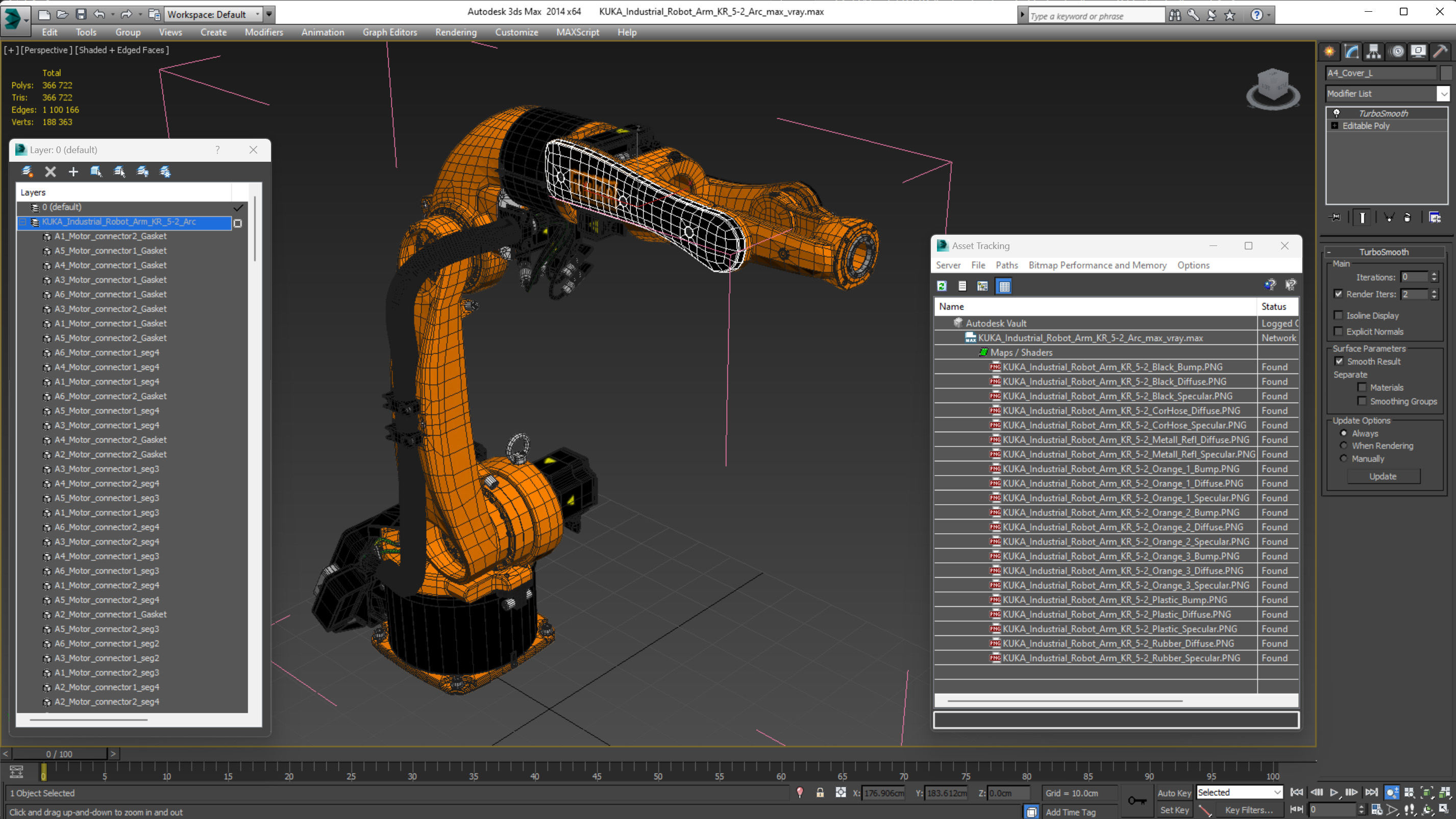Click the Play Animation button
Image resolution: width=1456 pixels, height=819 pixels.
[x=1334, y=792]
